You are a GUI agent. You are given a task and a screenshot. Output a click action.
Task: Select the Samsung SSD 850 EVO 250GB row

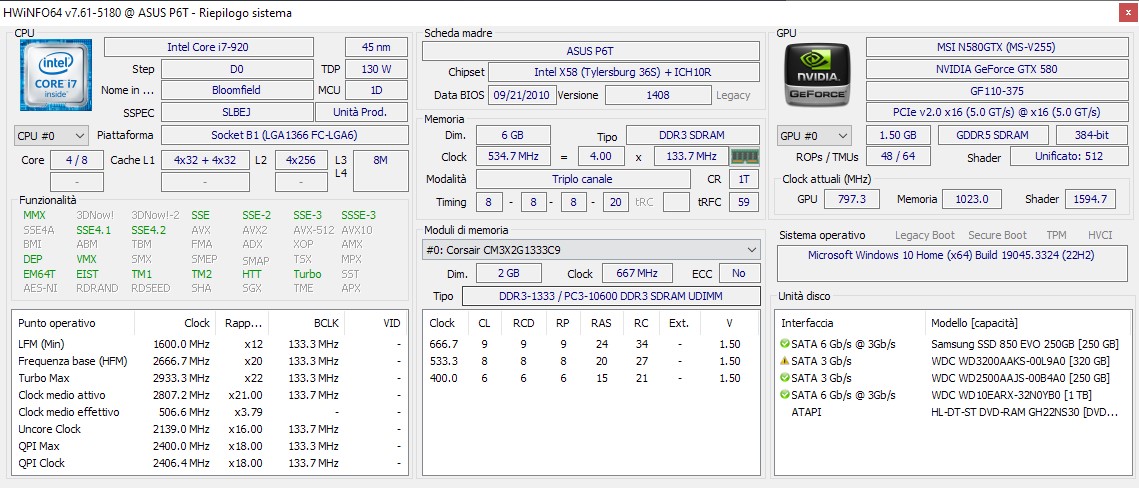tap(952, 343)
